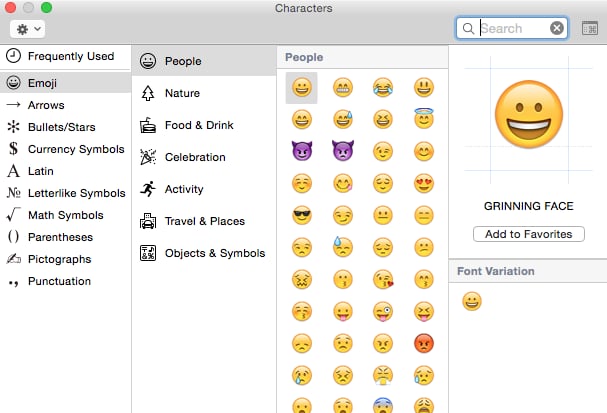
Task: Select the Math Symbols category
Action: tap(65, 215)
